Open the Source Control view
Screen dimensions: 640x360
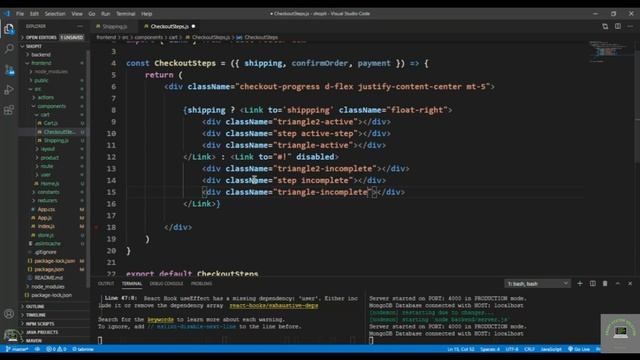click(x=9, y=70)
